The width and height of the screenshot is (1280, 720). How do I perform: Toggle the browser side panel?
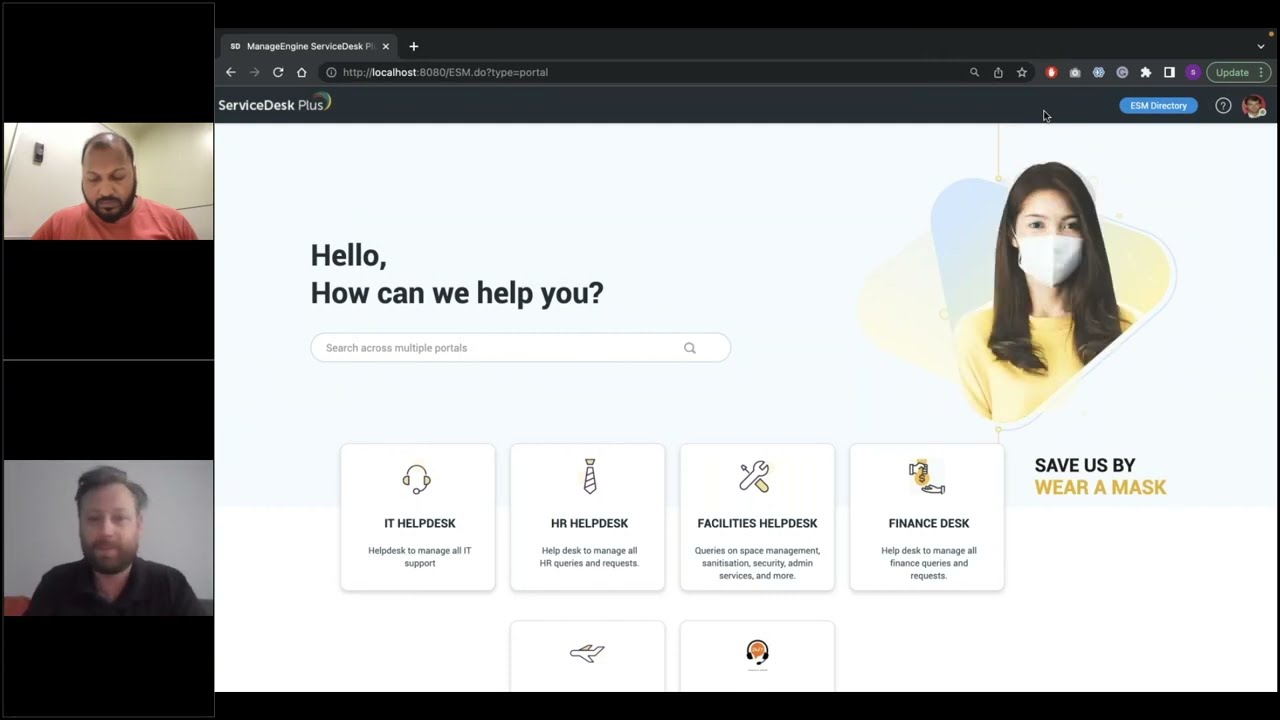point(1169,72)
